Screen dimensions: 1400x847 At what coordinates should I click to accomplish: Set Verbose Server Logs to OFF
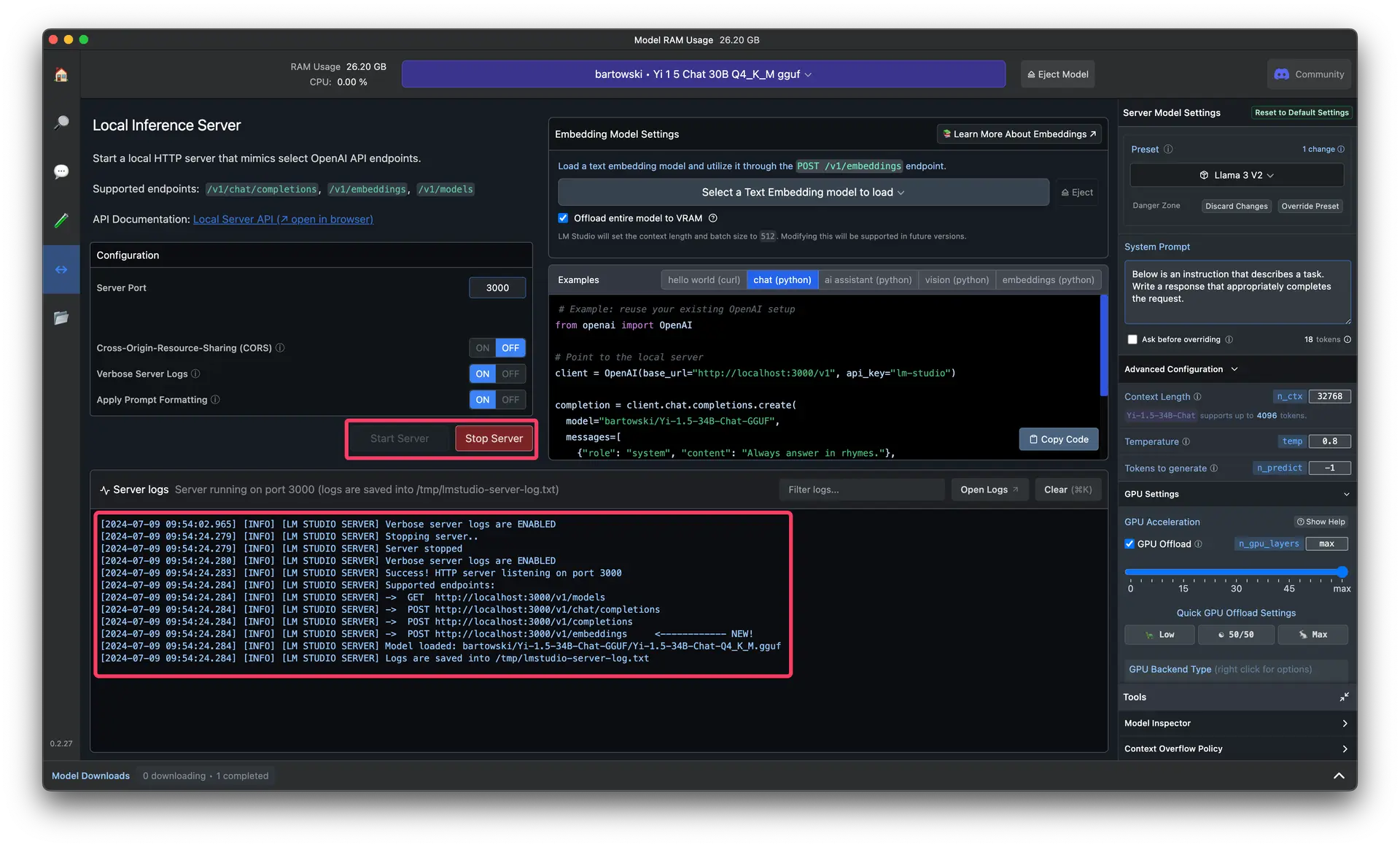(510, 374)
